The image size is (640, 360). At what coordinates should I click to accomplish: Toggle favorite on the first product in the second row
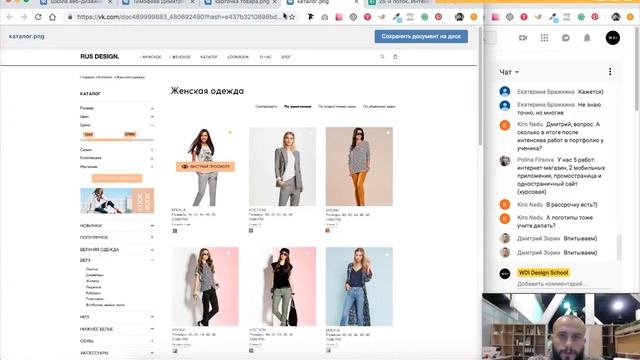[x=229, y=253]
